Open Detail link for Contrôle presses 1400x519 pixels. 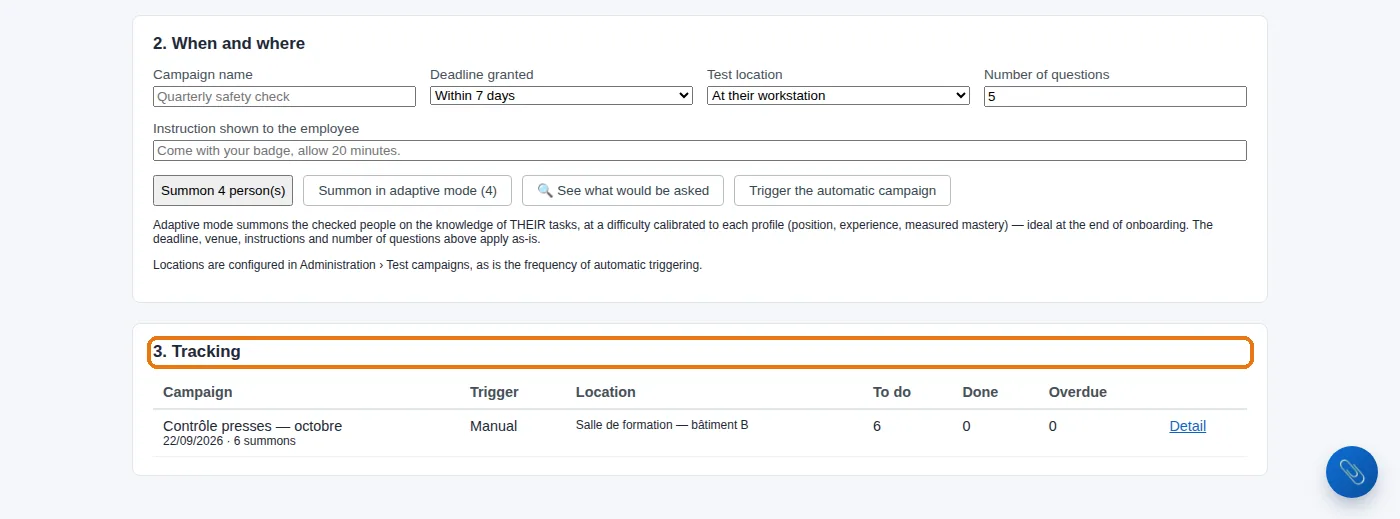1187,426
